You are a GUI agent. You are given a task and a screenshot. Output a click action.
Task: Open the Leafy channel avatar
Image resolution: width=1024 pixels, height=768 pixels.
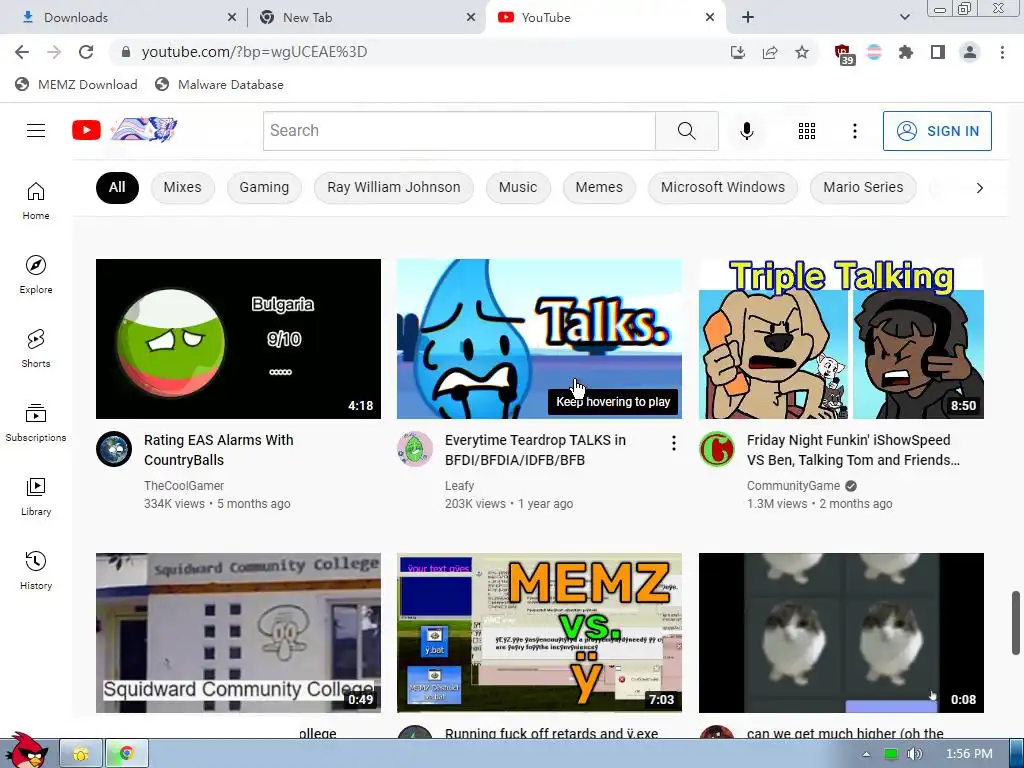pyautogui.click(x=415, y=449)
